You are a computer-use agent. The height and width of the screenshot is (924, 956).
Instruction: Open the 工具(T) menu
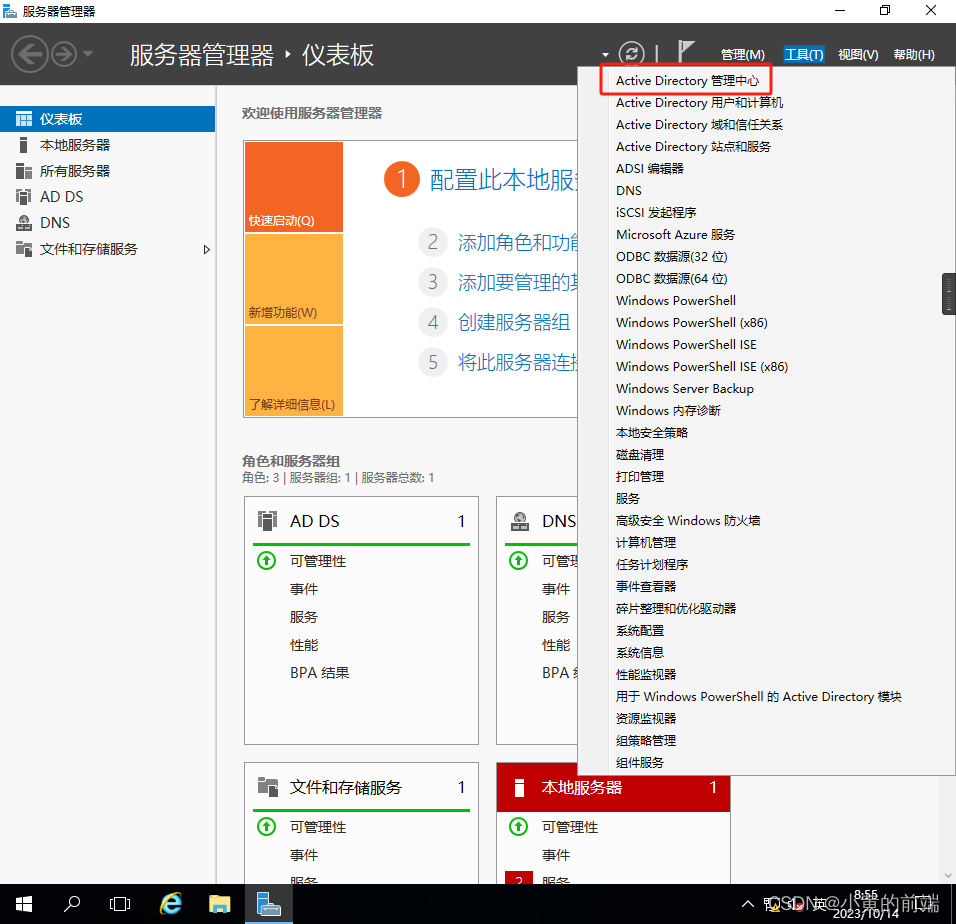(x=804, y=55)
